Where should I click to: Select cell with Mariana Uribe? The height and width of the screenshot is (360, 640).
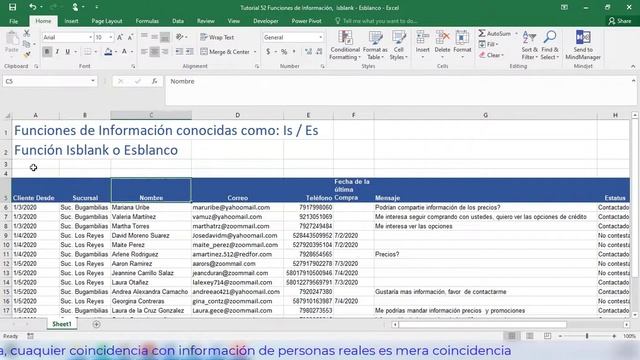(151, 207)
